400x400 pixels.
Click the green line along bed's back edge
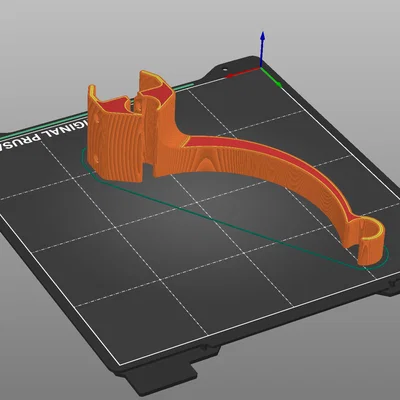coord(98,112)
